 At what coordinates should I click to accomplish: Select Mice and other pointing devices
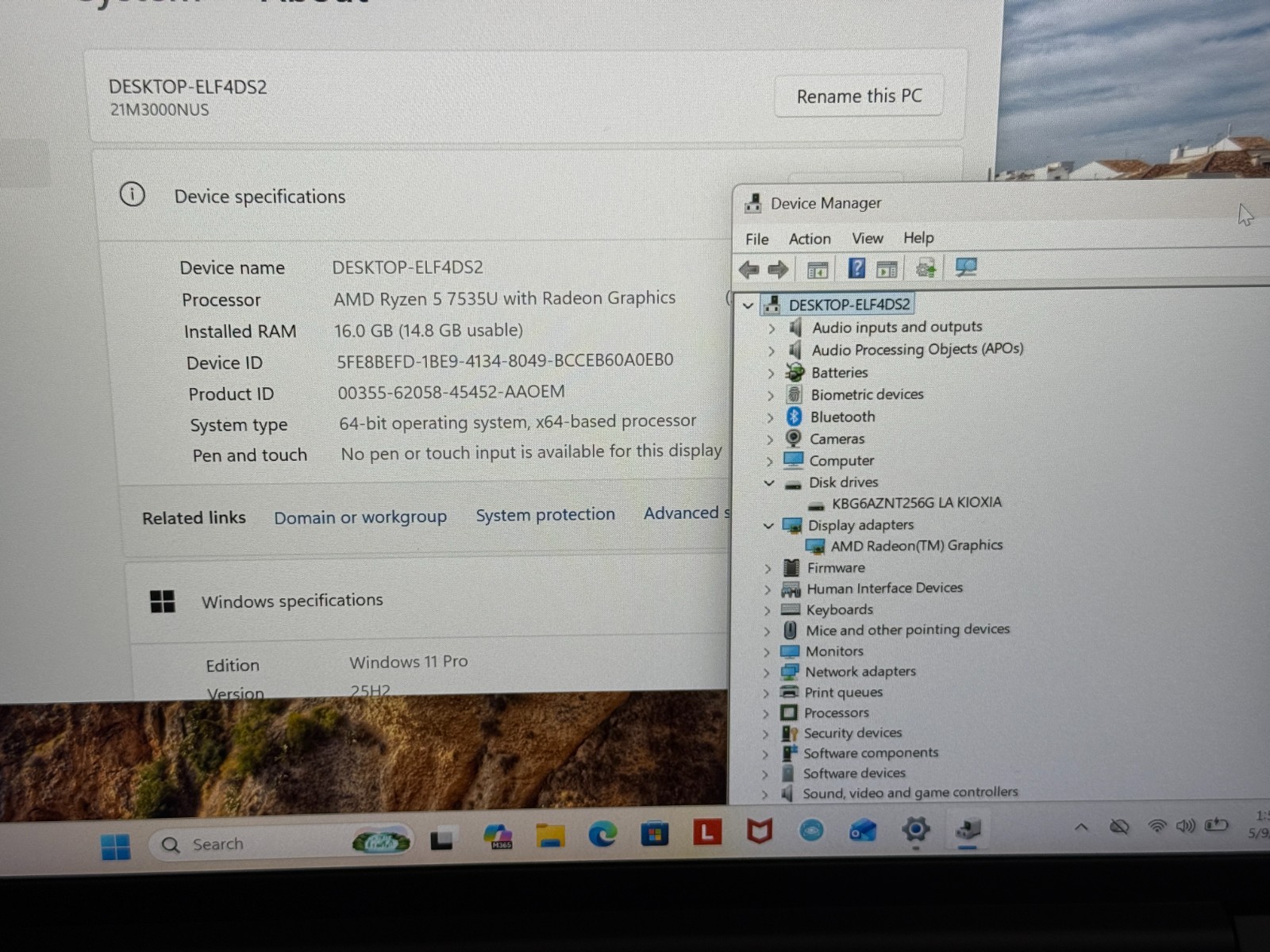coord(907,630)
